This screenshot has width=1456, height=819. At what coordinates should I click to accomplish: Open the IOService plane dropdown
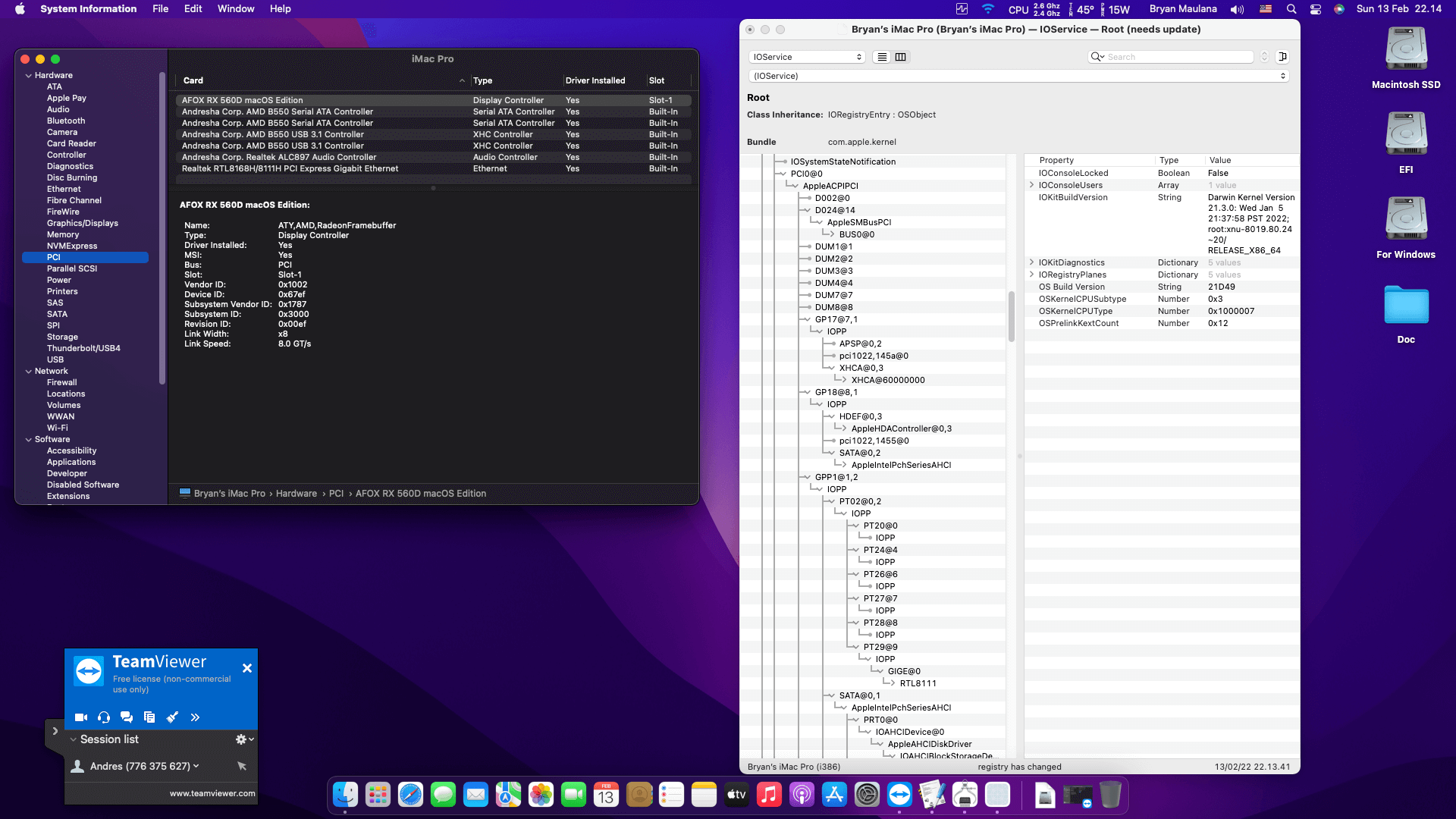[x=807, y=57]
